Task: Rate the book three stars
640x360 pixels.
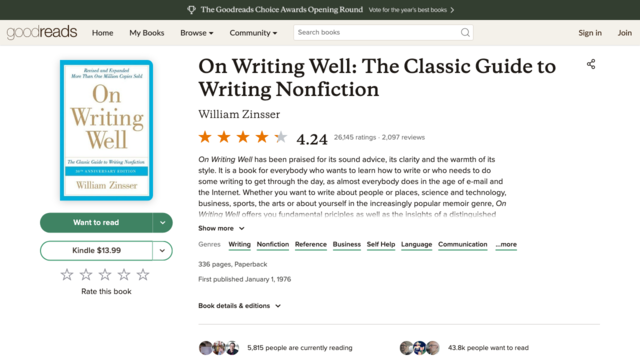Action: click(105, 275)
